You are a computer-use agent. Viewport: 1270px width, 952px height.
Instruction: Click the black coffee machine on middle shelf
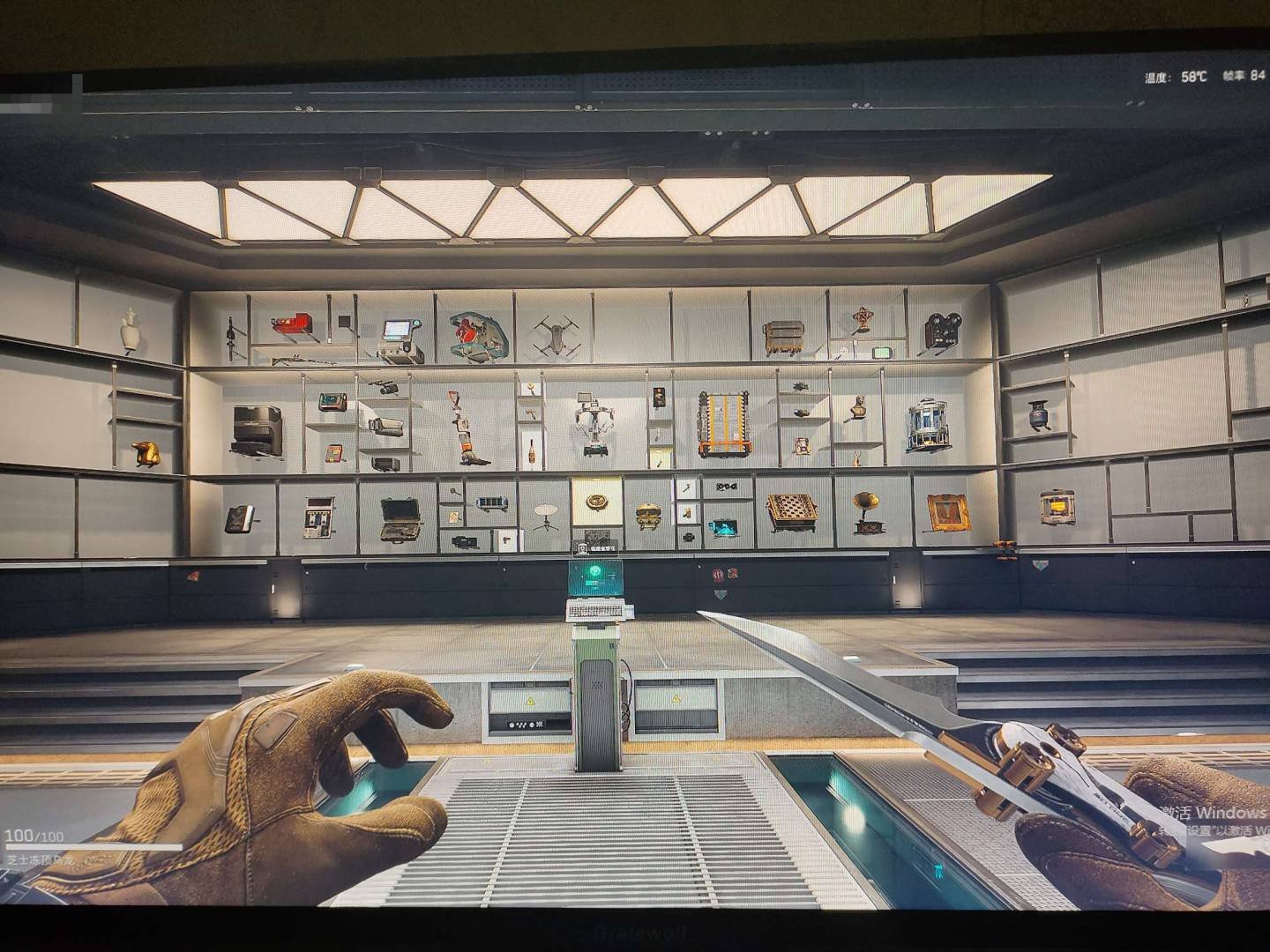[257, 429]
